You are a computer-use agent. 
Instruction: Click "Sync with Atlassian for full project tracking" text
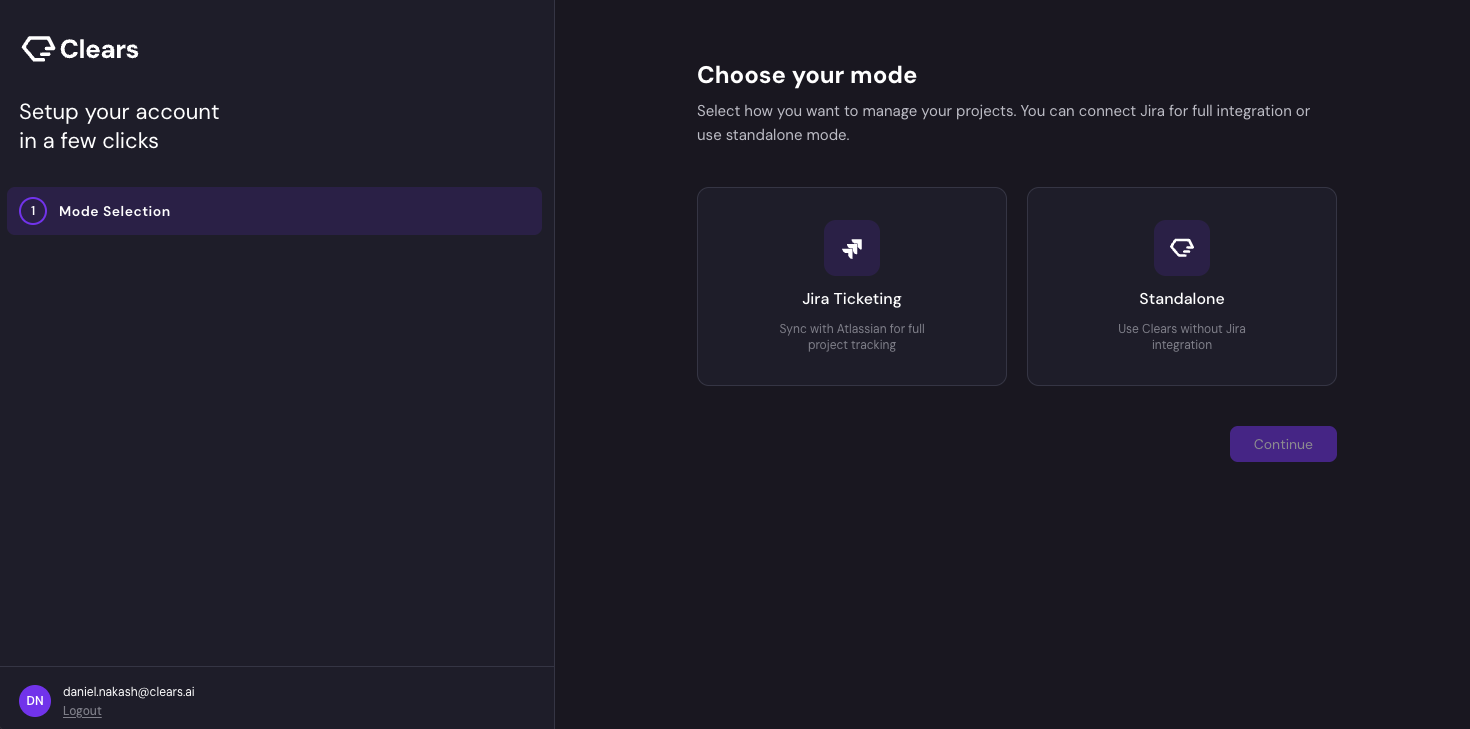(852, 337)
